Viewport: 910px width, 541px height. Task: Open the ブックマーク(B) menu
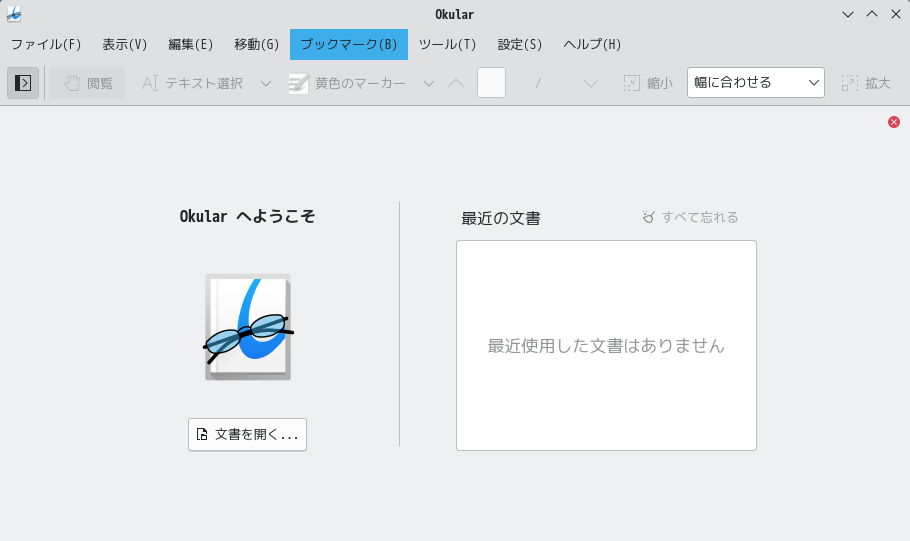(349, 44)
